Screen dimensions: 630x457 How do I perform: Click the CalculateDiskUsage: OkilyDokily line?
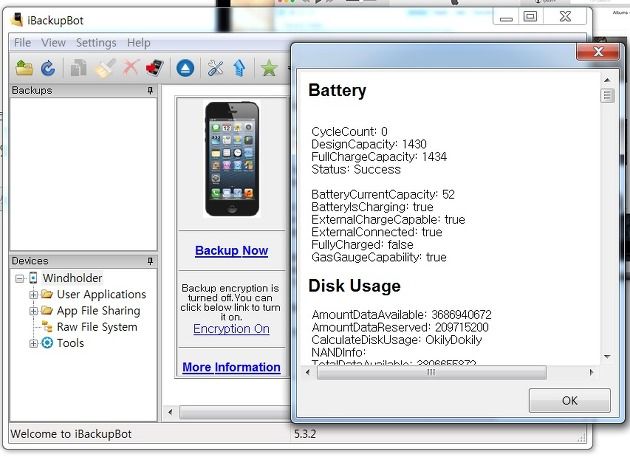pos(397,340)
